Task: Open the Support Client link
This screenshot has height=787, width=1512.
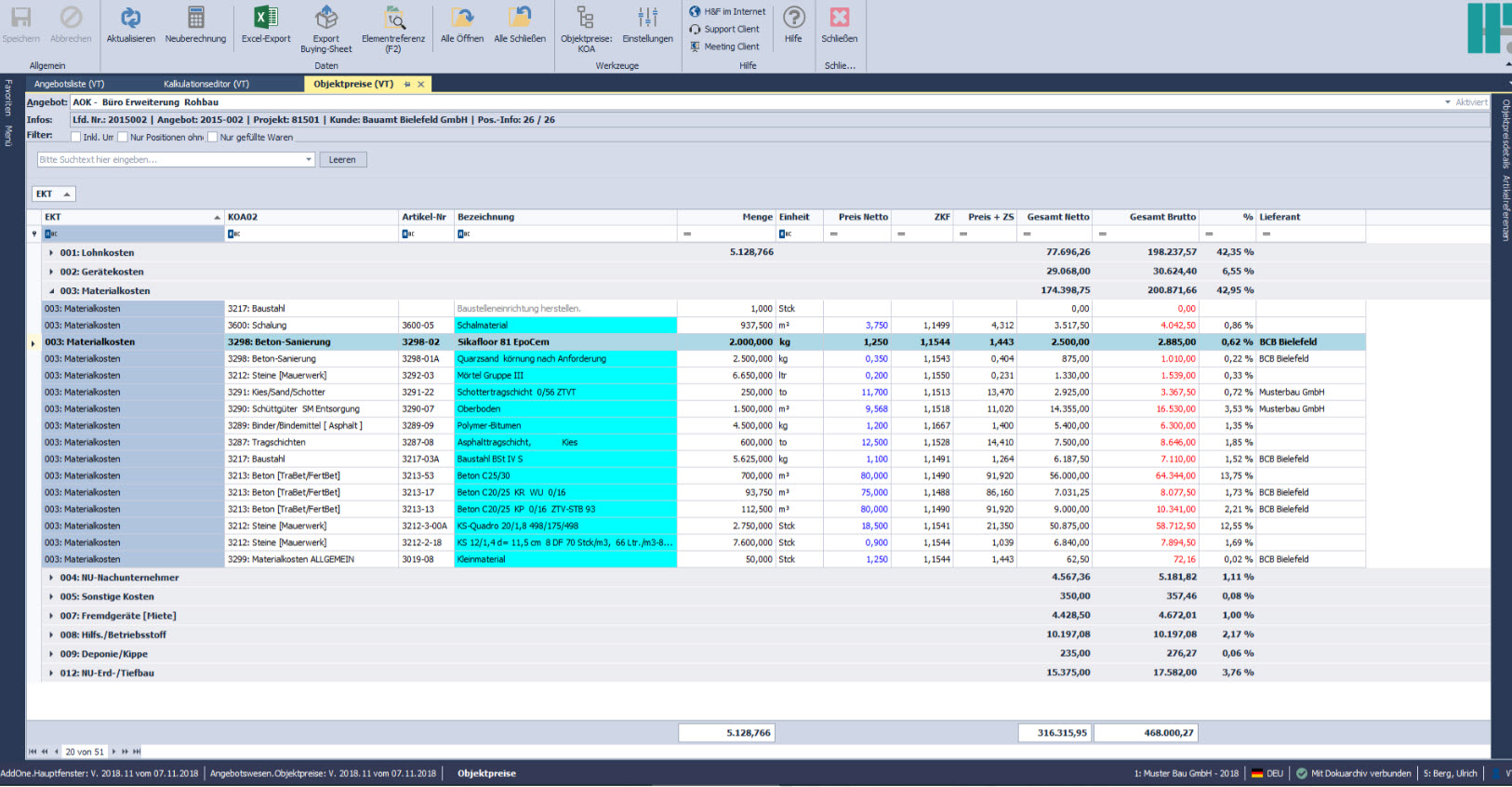Action: [731, 29]
